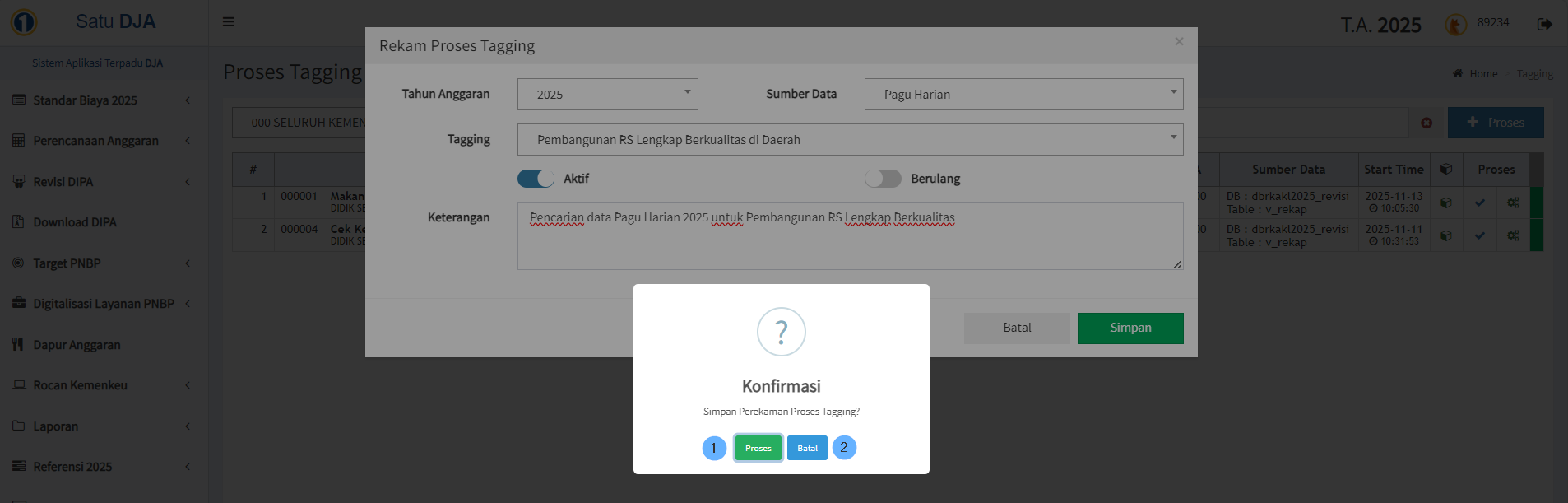Toggle the Aktif switch off

tap(536, 179)
